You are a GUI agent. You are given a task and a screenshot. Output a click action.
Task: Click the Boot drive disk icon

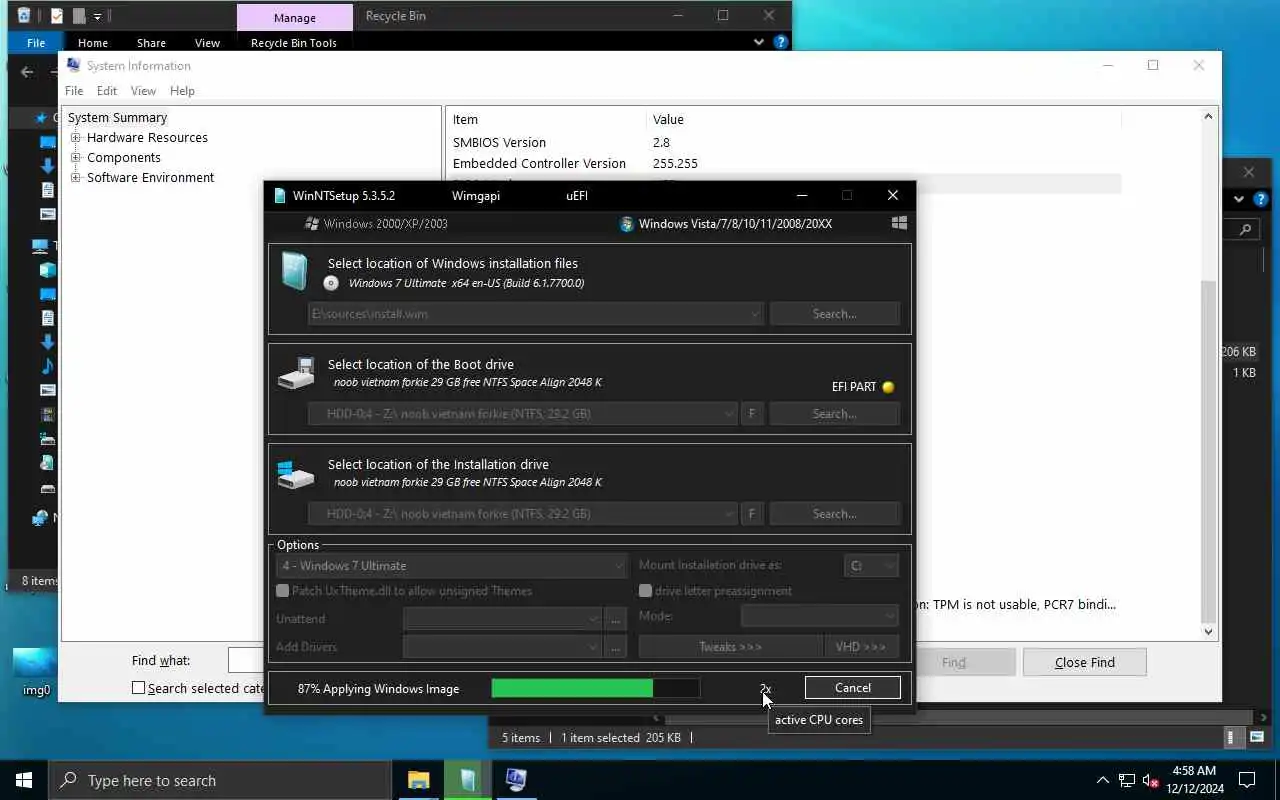(296, 374)
